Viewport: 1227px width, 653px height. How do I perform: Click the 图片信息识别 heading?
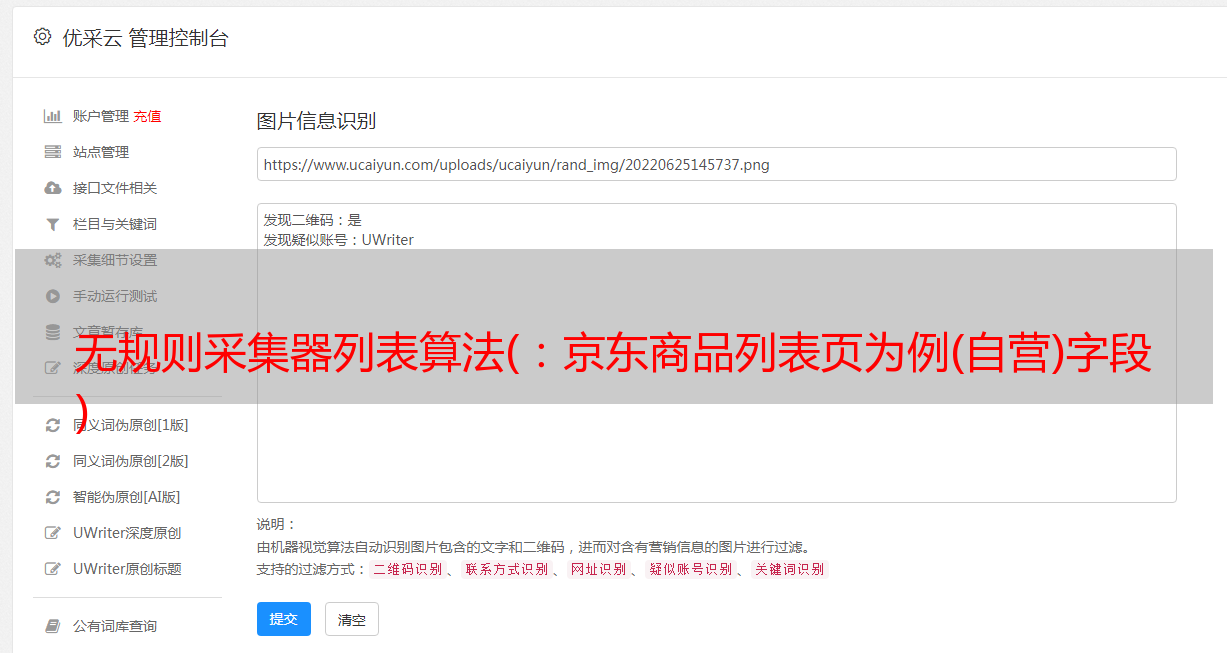coord(316,121)
